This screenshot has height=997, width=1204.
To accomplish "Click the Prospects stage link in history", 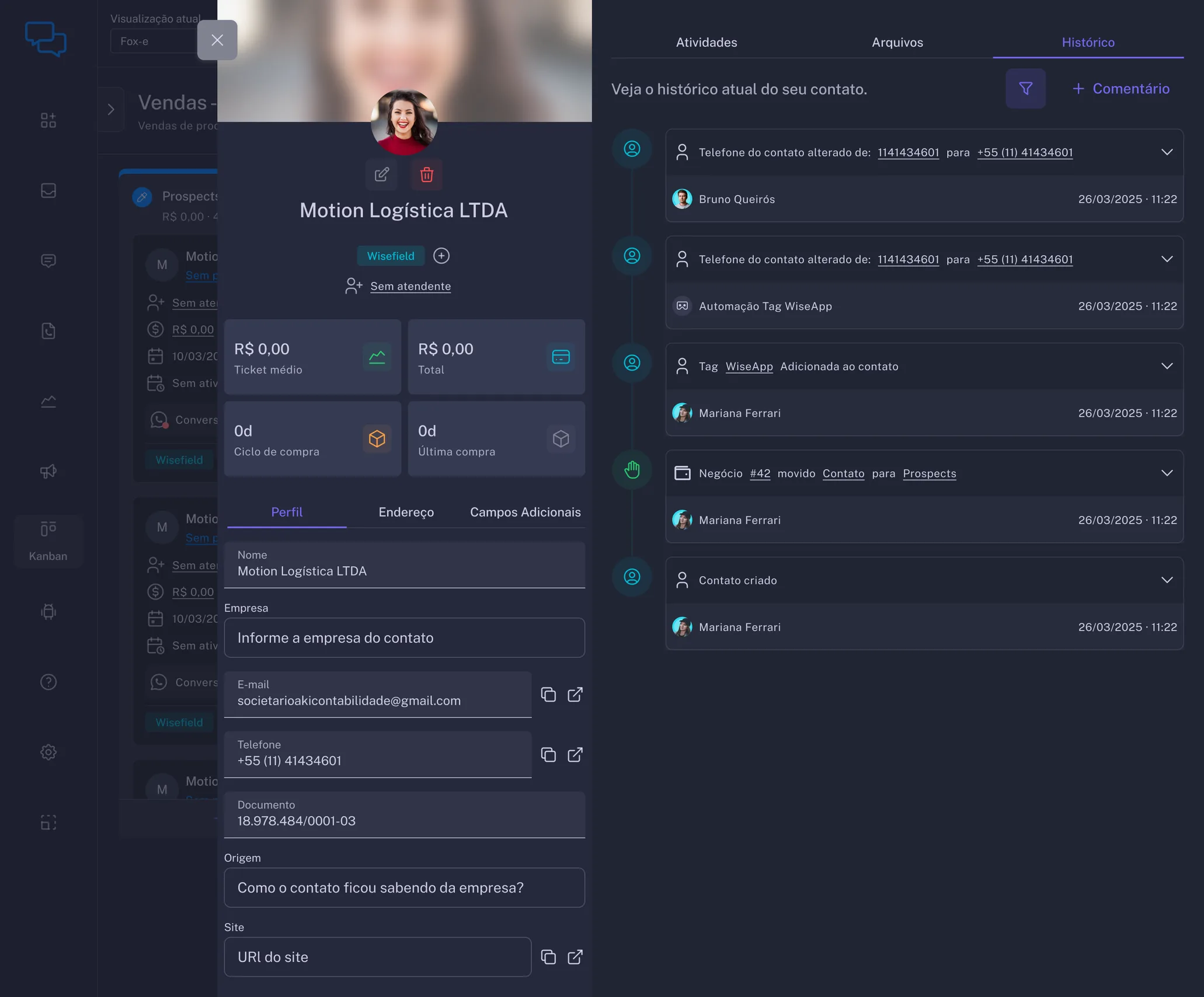I will (930, 473).
